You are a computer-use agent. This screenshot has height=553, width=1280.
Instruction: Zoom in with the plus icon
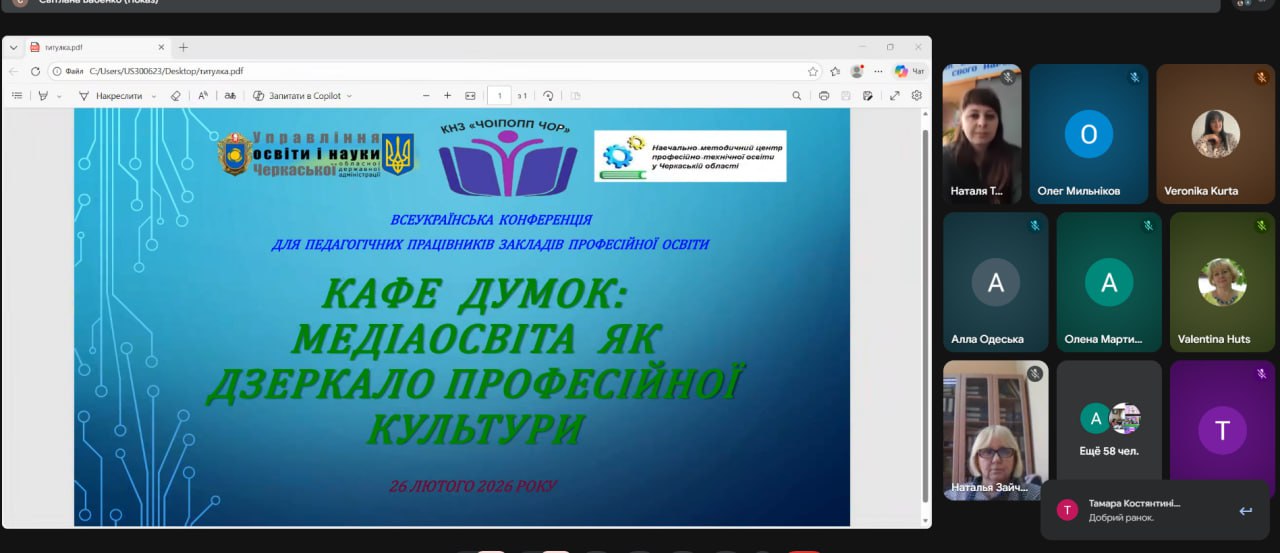click(x=447, y=96)
